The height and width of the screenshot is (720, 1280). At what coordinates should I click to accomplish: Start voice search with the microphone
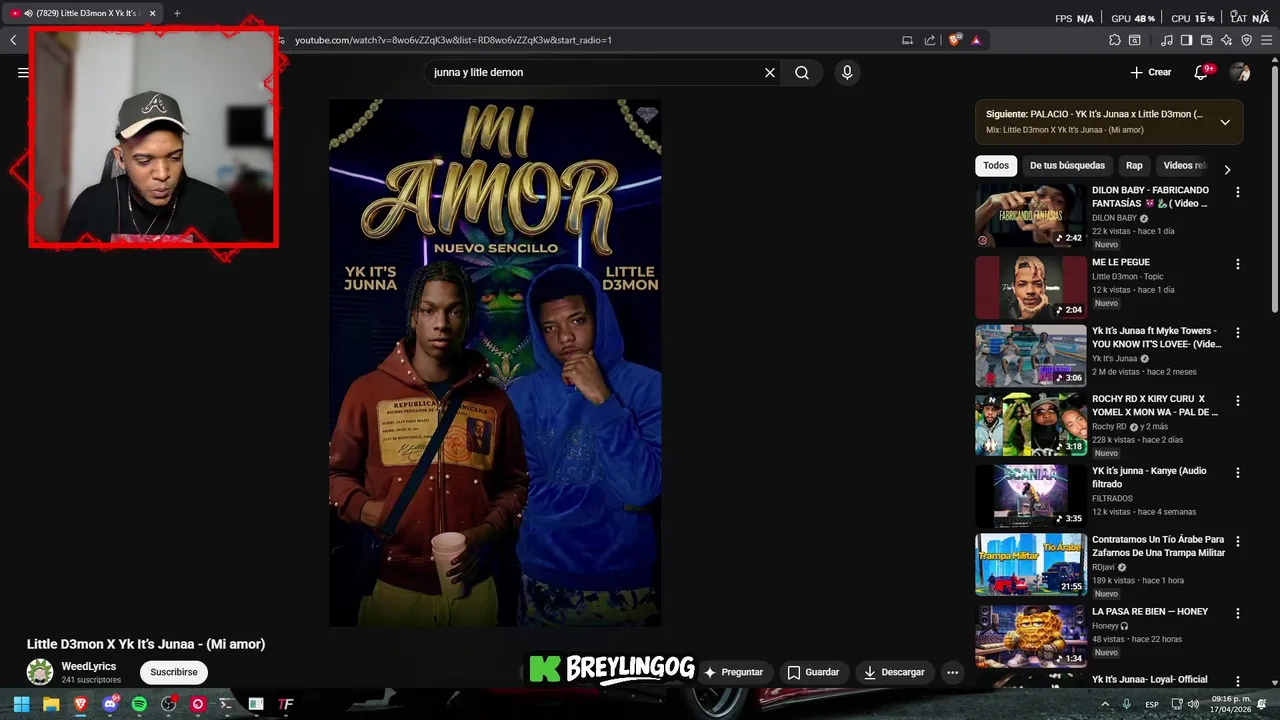(x=847, y=72)
